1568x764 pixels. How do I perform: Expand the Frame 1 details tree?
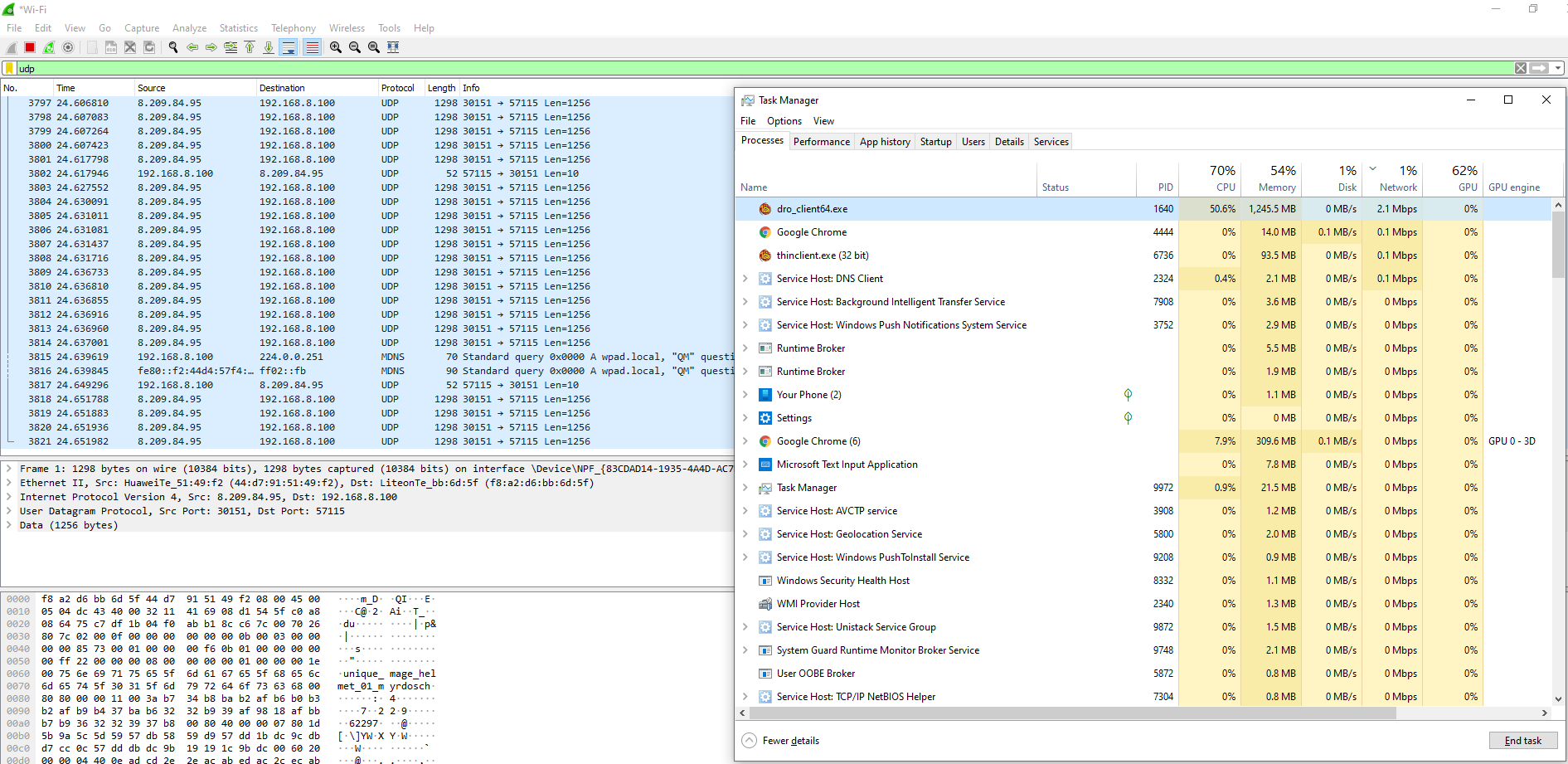tap(9, 469)
